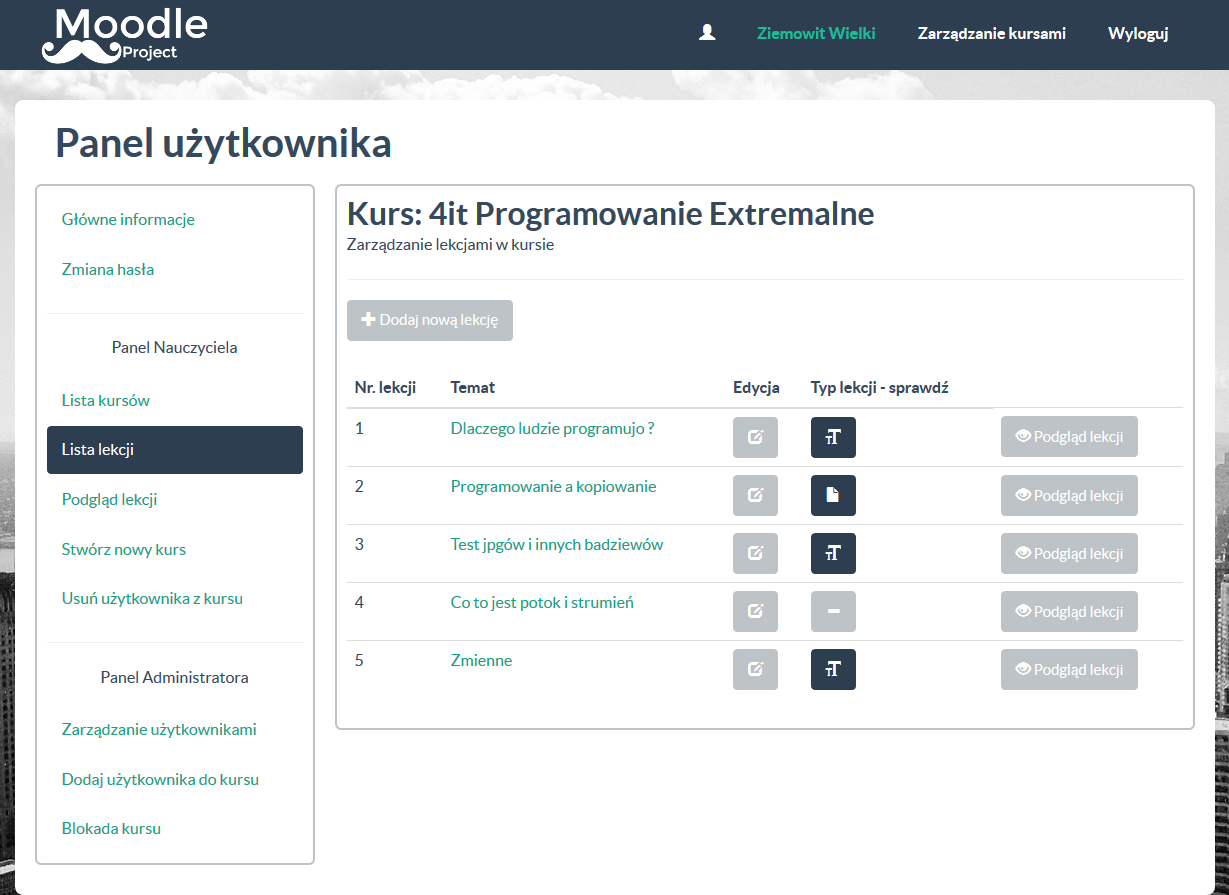Open Zarządzanie kursami in top navigation
The width and height of the screenshot is (1229, 895).
pyautogui.click(x=992, y=33)
